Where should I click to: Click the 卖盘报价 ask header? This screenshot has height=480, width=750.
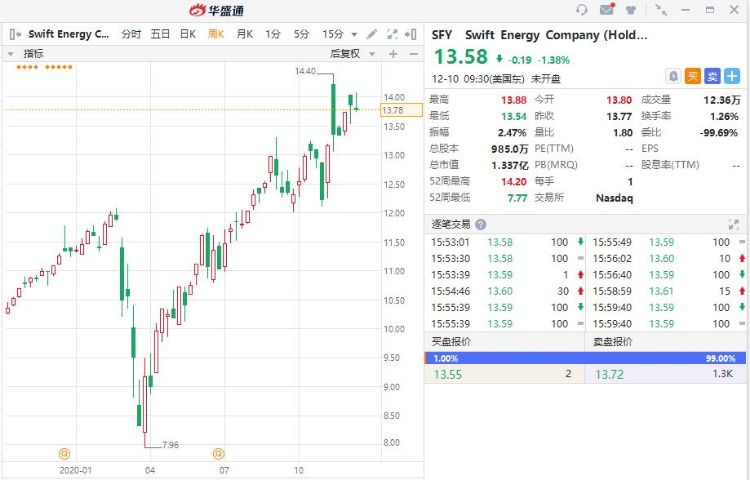pyautogui.click(x=613, y=341)
